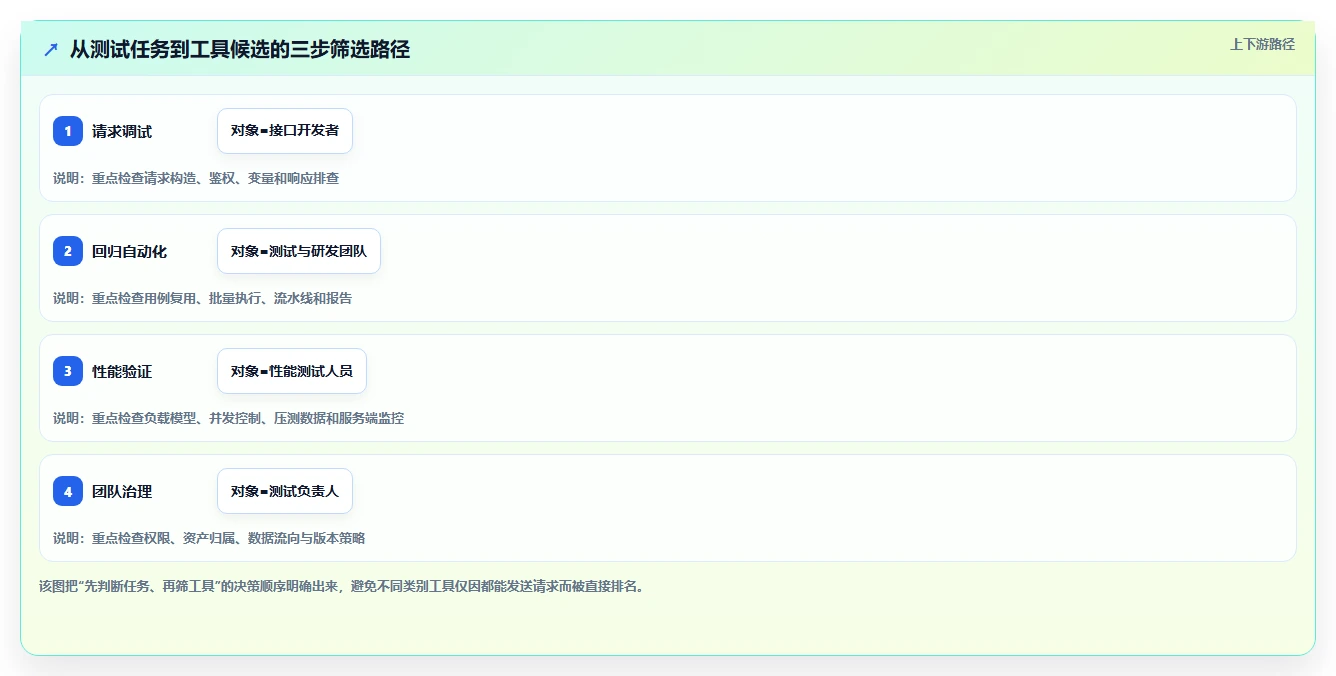Select the 对象=接口开发者 chip
The height and width of the screenshot is (676, 1336).
click(285, 131)
